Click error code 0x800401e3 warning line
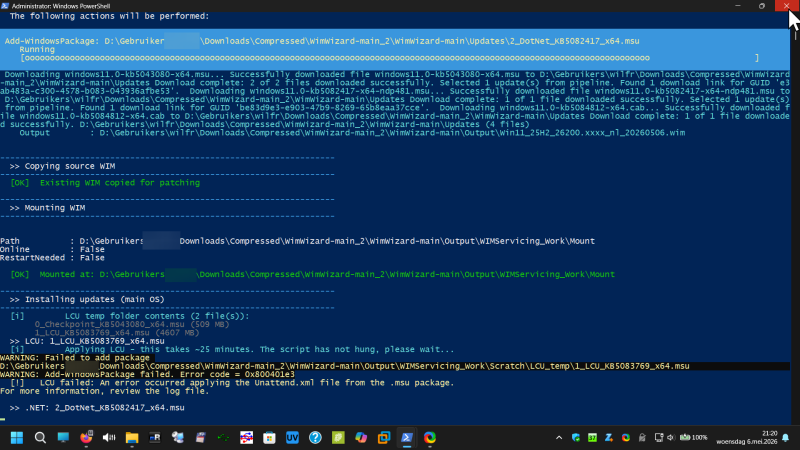The height and width of the screenshot is (450, 800). [x=147, y=374]
